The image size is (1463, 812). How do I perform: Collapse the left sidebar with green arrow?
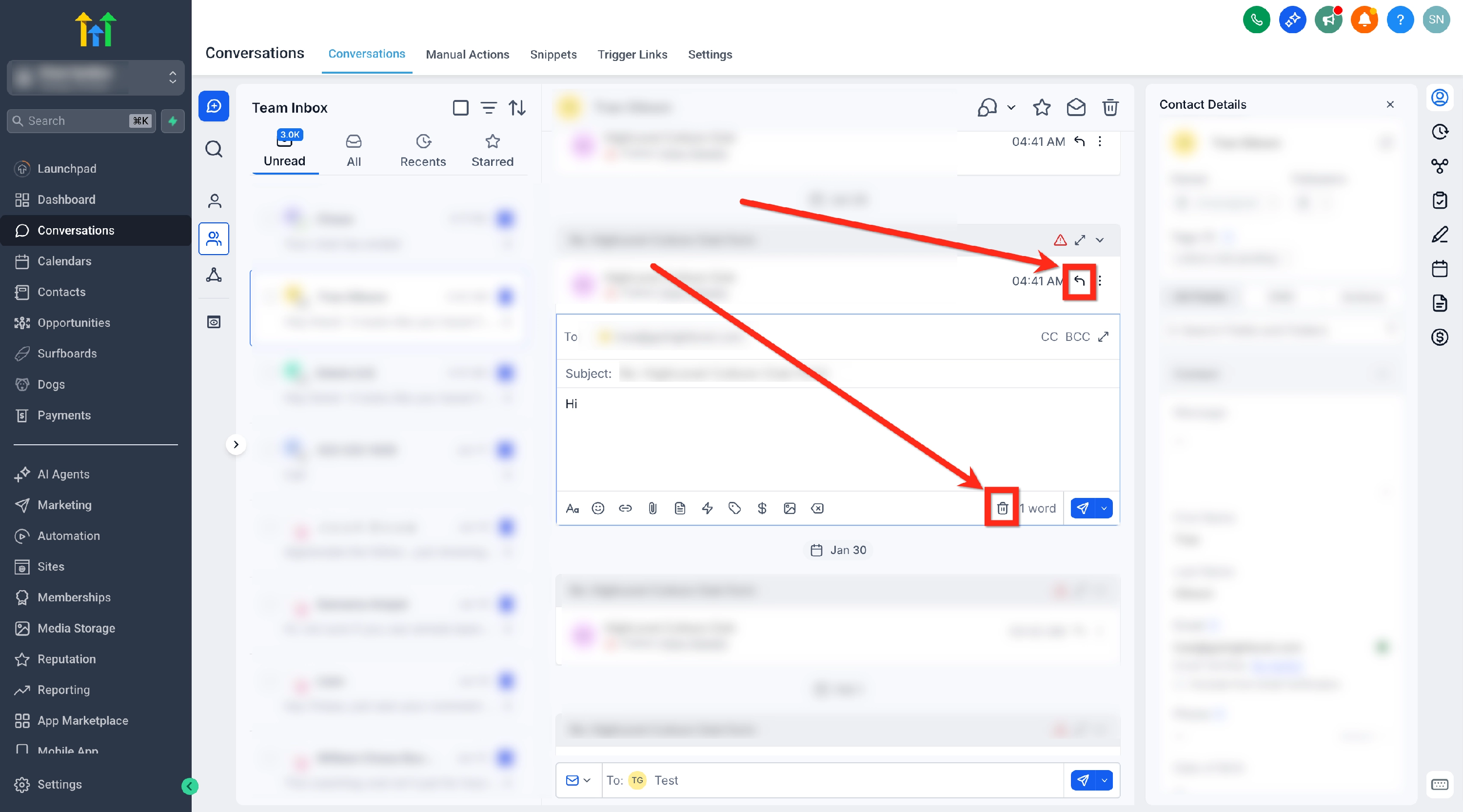tap(190, 786)
